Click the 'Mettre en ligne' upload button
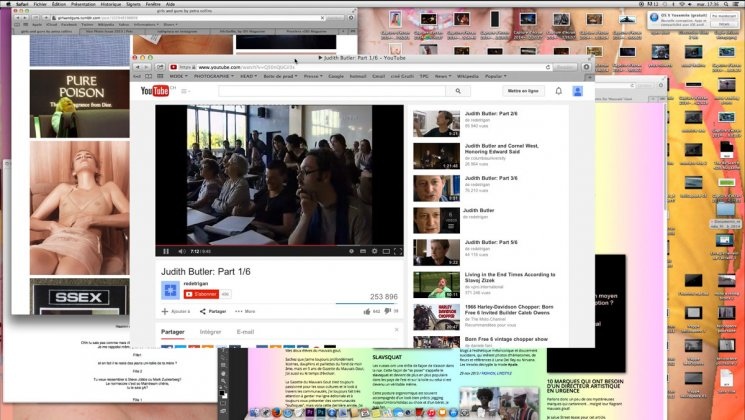This screenshot has width=745, height=420. [x=522, y=91]
